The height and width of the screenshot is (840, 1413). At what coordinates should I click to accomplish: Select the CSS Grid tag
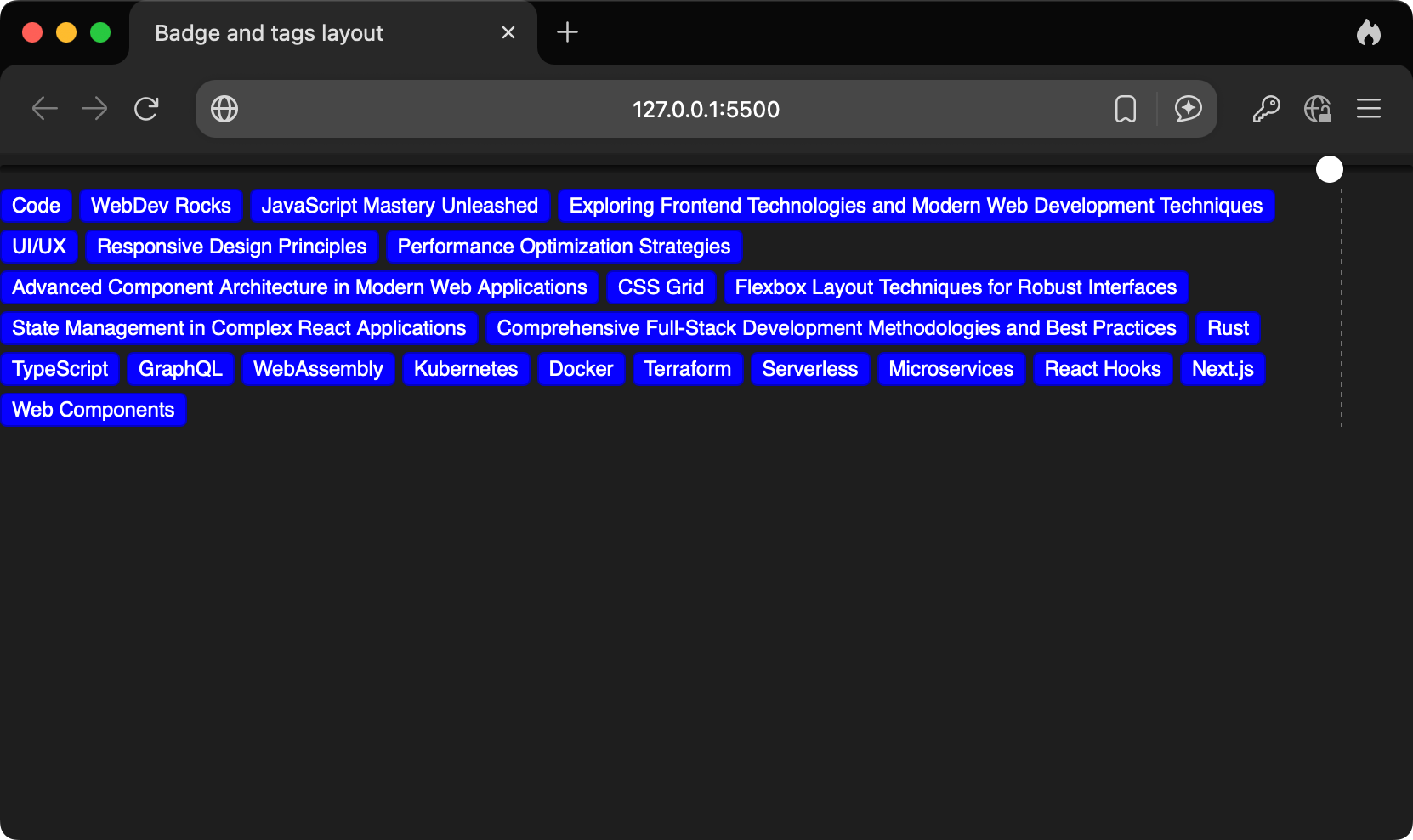click(x=661, y=287)
